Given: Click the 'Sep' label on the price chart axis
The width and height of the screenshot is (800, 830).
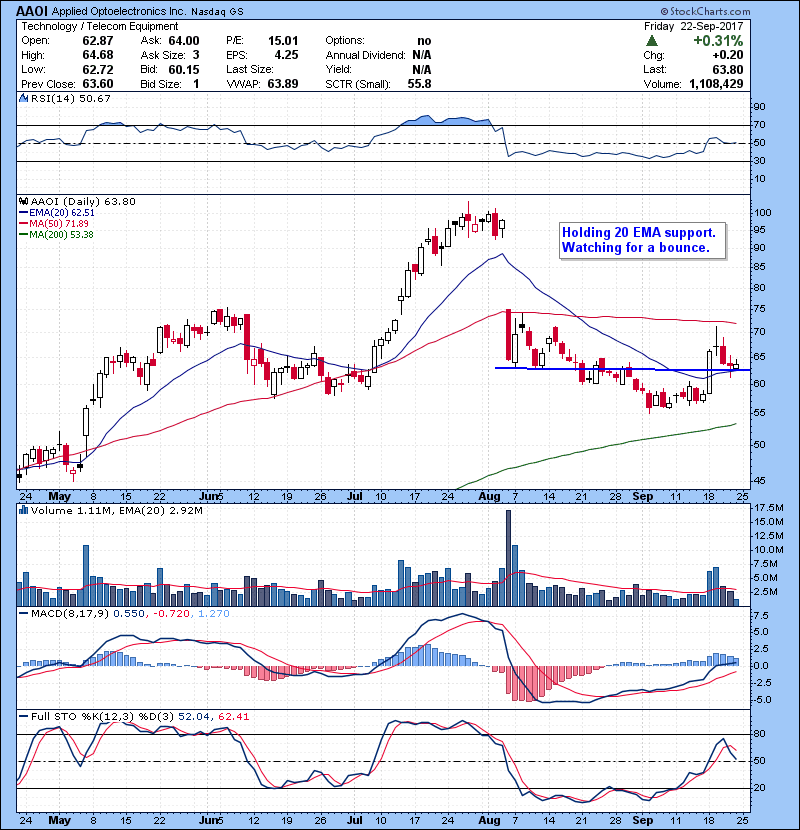Looking at the screenshot, I should [643, 496].
